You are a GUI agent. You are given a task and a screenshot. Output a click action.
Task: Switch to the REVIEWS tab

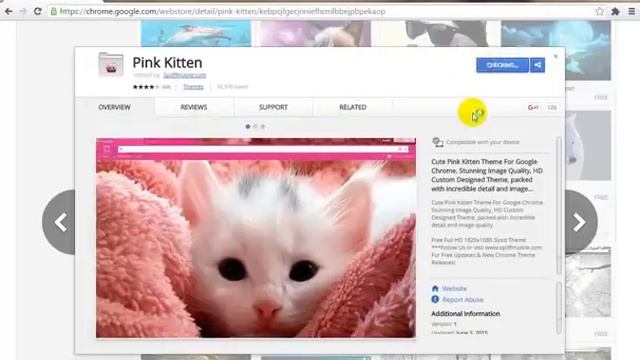[194, 107]
